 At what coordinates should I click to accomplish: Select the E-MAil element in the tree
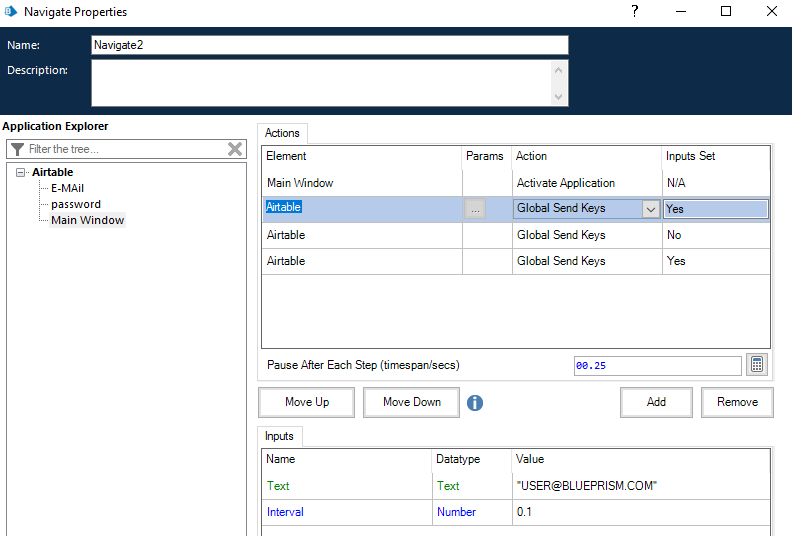pyautogui.click(x=68, y=188)
